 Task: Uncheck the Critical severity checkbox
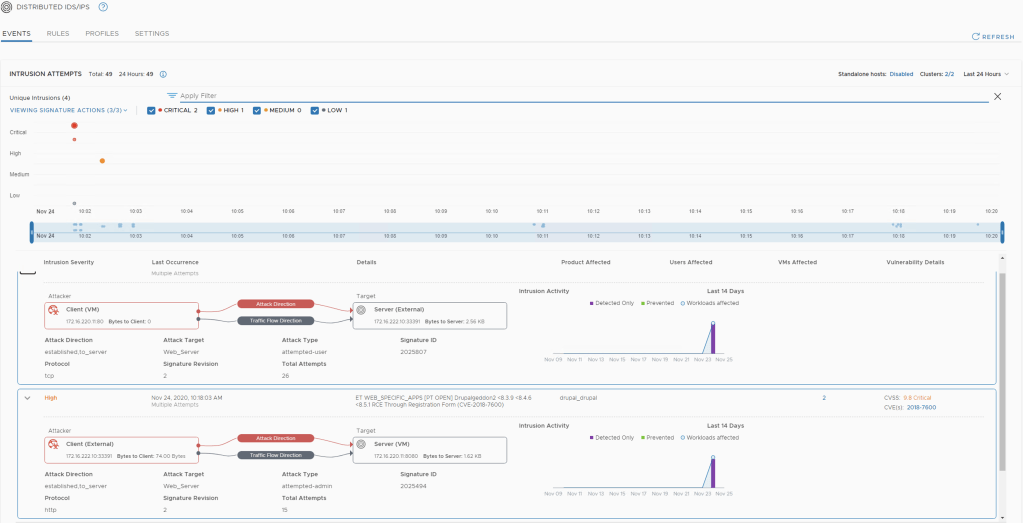[x=151, y=110]
